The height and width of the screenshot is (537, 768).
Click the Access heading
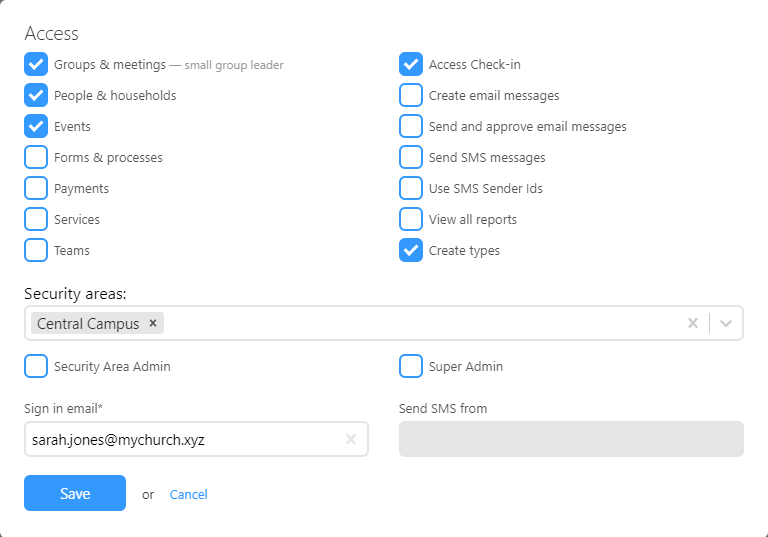coord(51,33)
